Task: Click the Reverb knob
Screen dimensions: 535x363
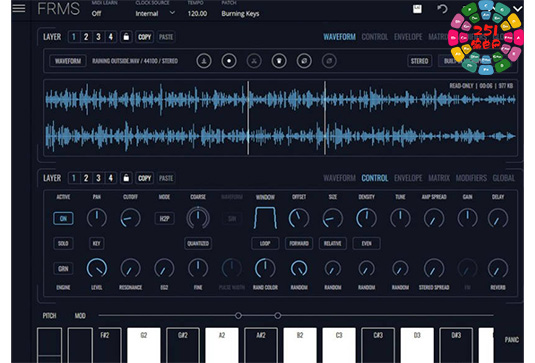Action: [498, 268]
